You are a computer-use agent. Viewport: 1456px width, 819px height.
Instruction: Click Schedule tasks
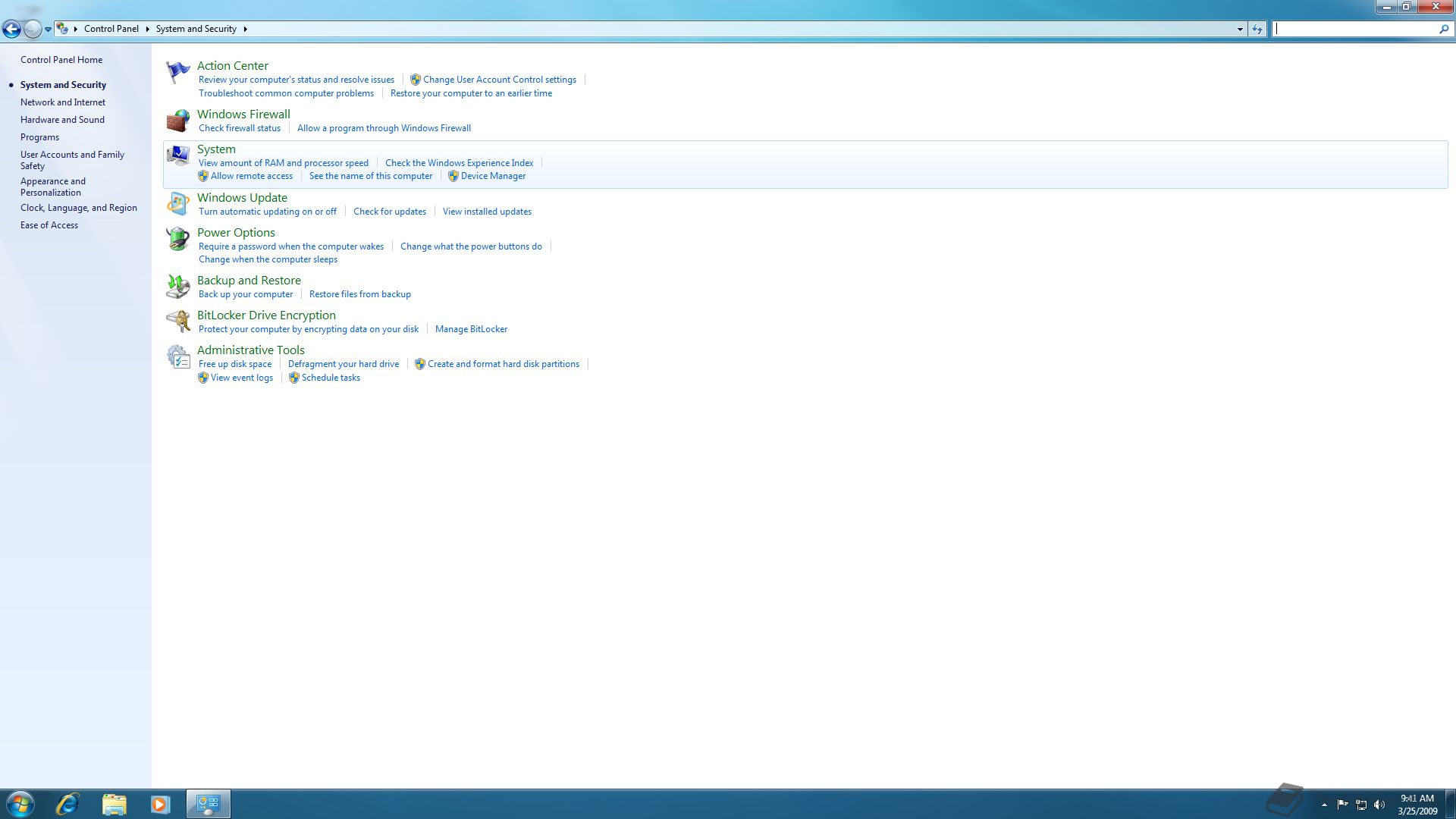click(x=331, y=378)
